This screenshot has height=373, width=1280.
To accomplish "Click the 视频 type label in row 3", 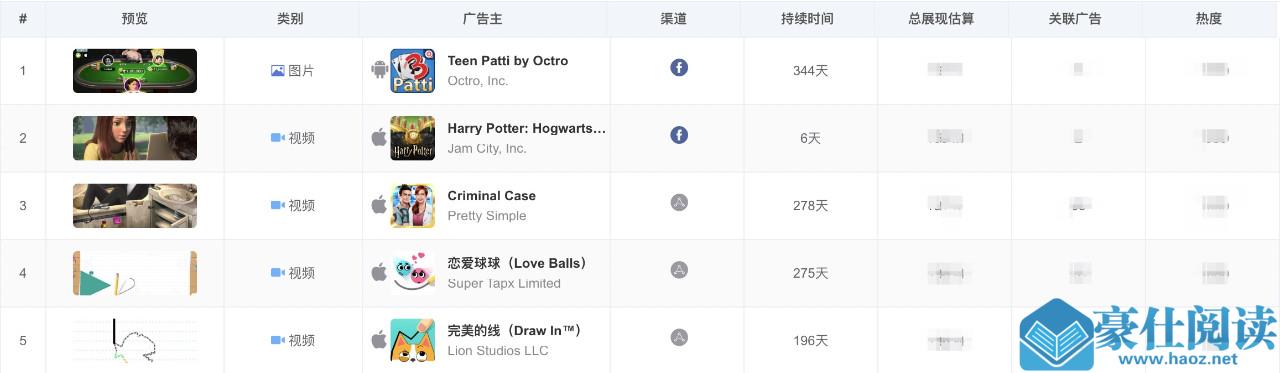I will pos(302,205).
